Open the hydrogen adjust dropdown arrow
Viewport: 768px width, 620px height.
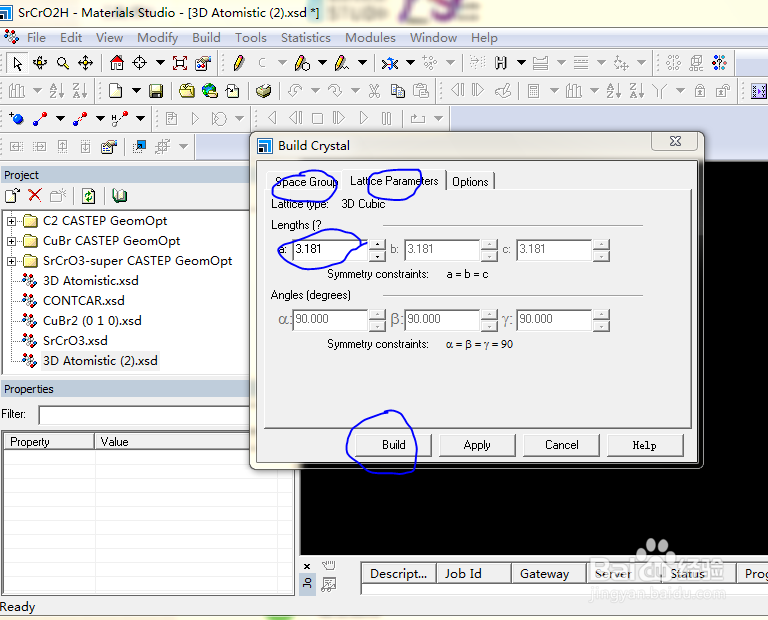[140, 119]
